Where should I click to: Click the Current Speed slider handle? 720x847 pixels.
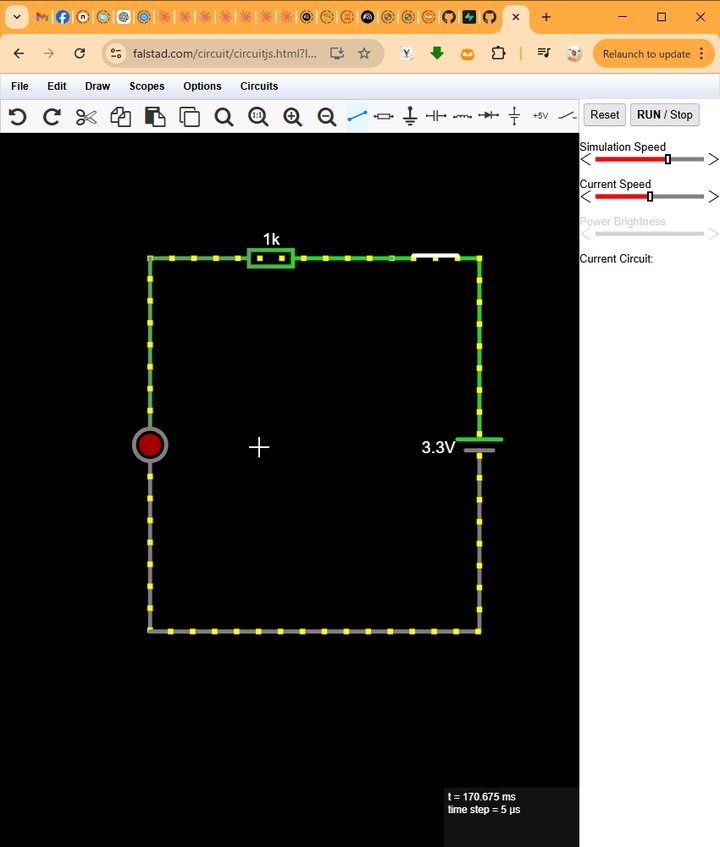tap(650, 197)
